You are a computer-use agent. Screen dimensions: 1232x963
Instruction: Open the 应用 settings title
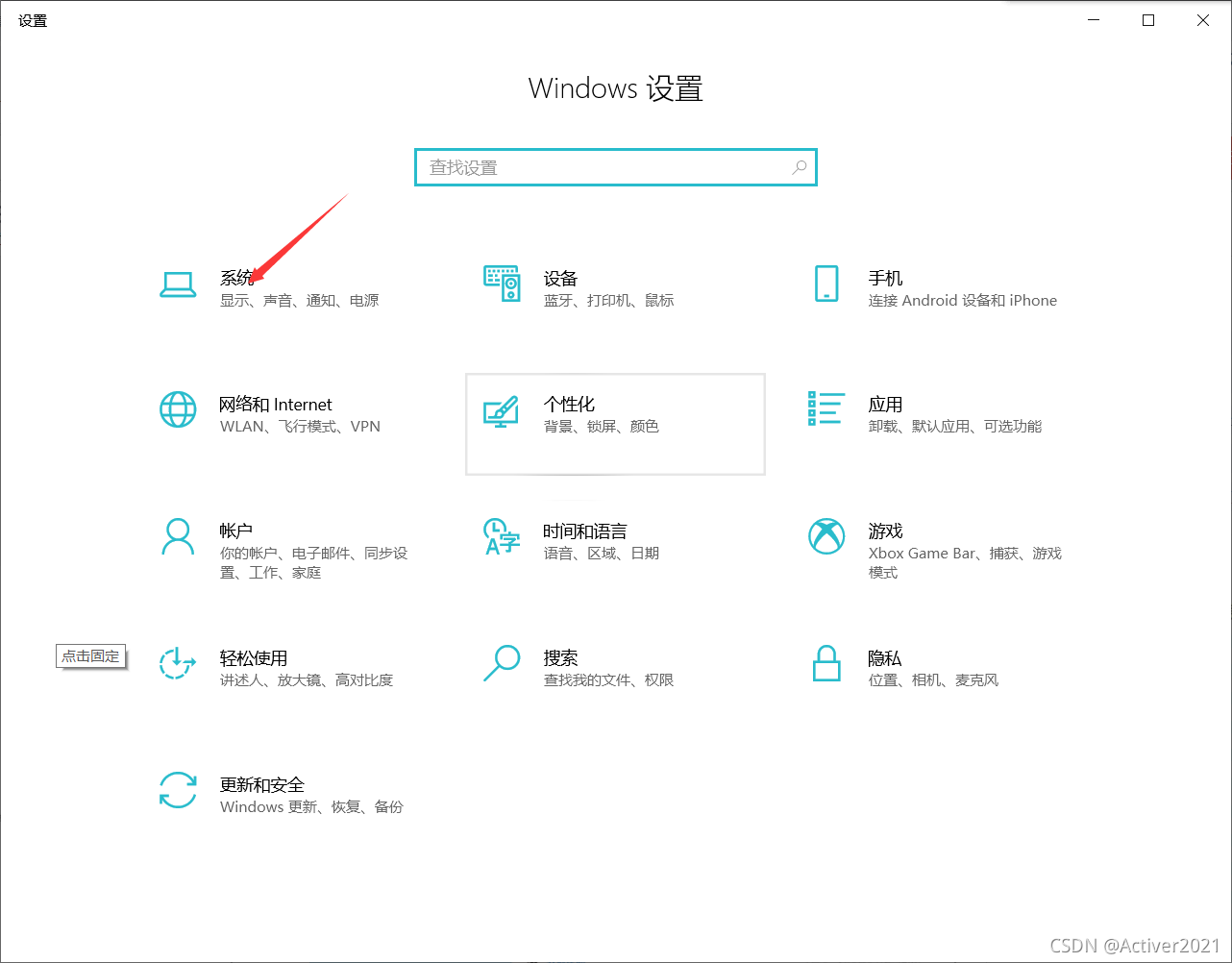coord(885,405)
